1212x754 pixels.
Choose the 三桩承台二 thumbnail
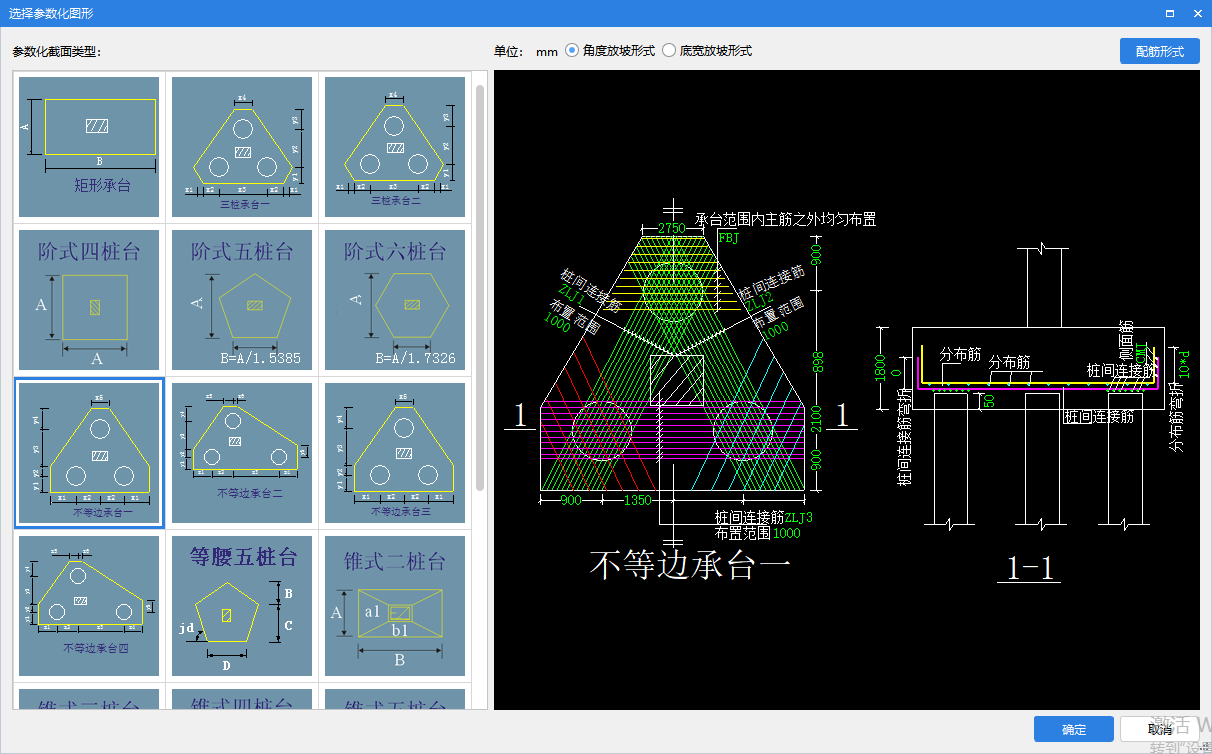coord(395,146)
